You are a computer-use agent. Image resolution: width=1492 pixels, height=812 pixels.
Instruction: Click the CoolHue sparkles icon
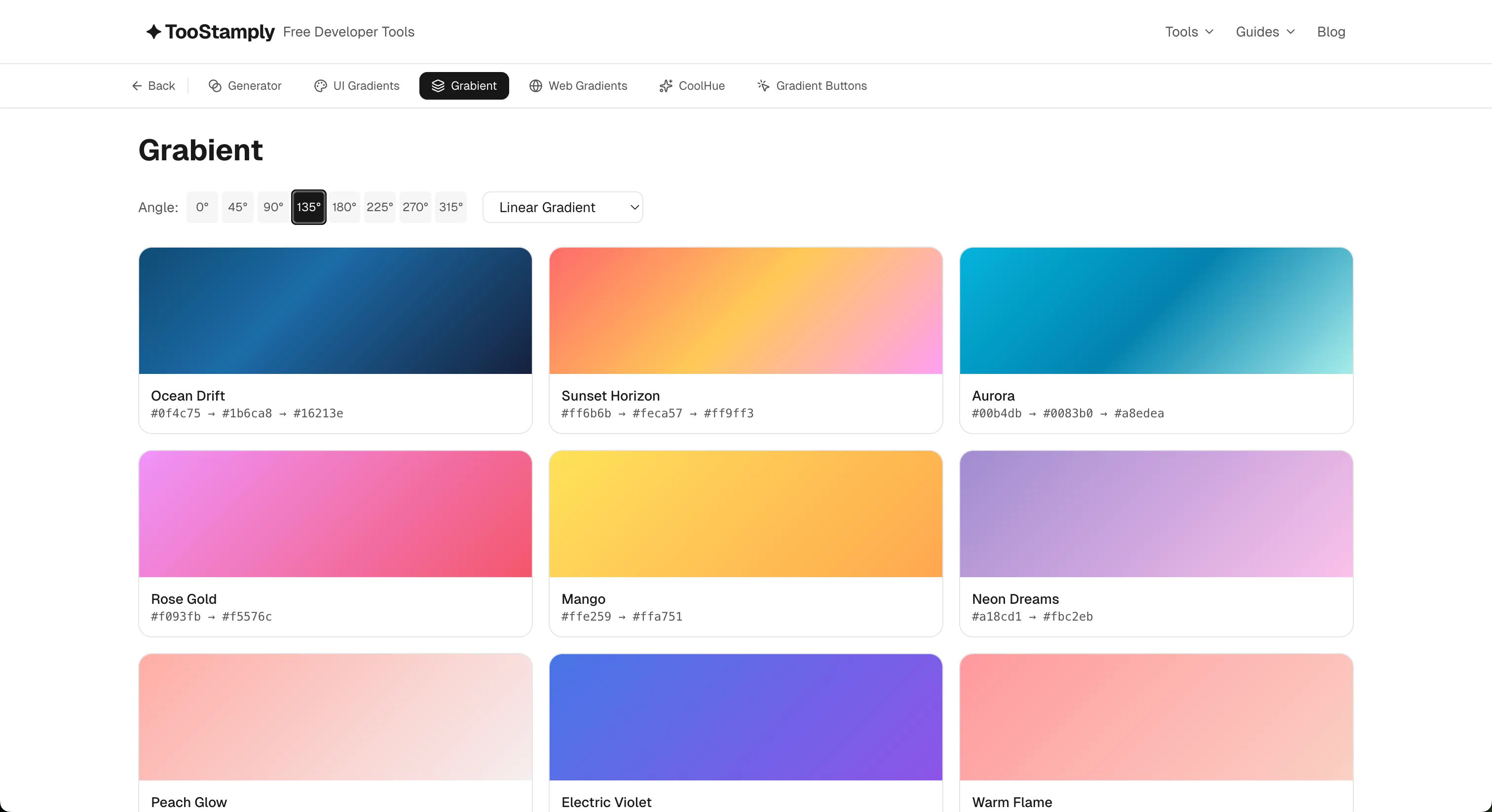[666, 86]
